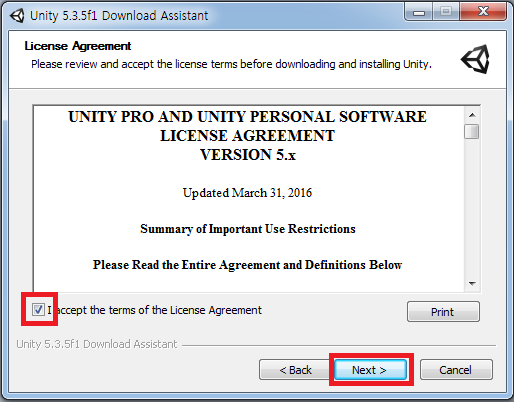
Task: Minimize the Download Assistant window
Action: (x=419, y=12)
